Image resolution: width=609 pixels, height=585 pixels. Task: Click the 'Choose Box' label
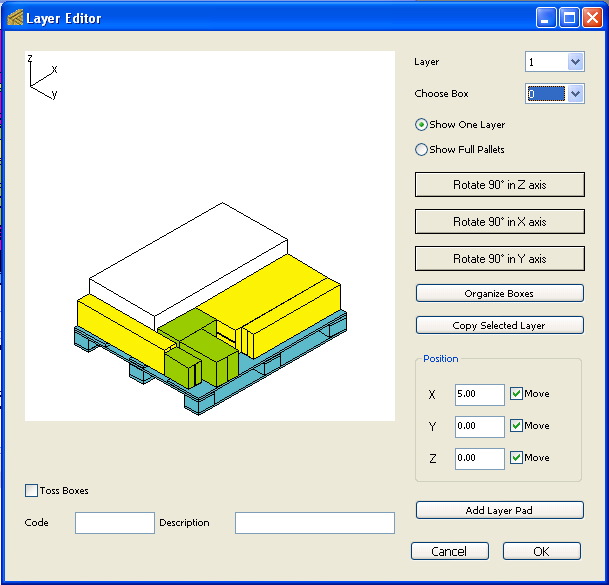441,94
